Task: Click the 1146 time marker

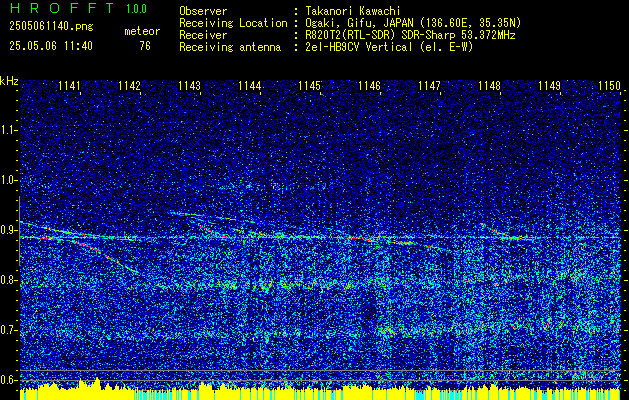Action: (x=369, y=86)
